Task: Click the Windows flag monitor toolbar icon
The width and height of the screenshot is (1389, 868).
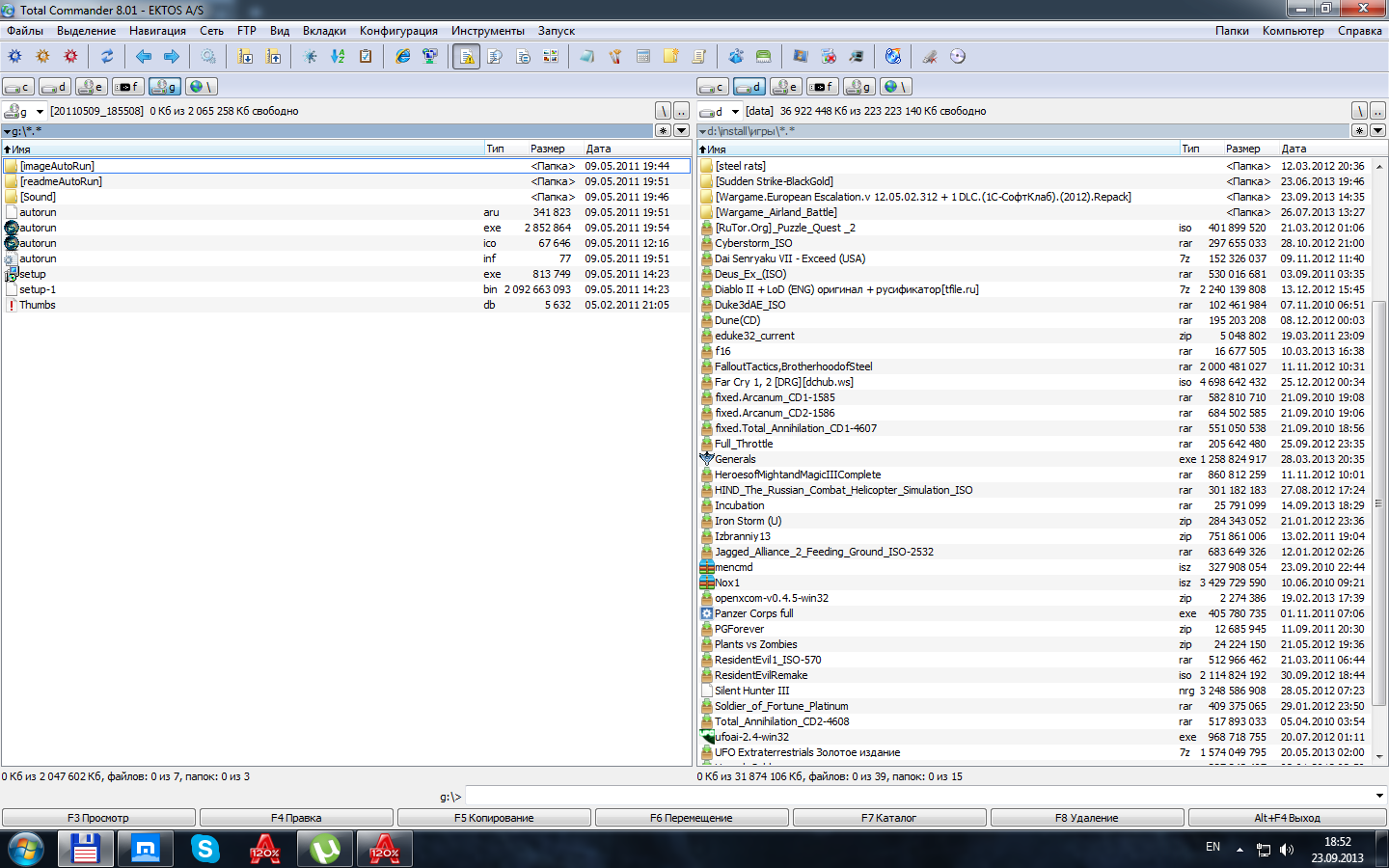Action: (801, 57)
